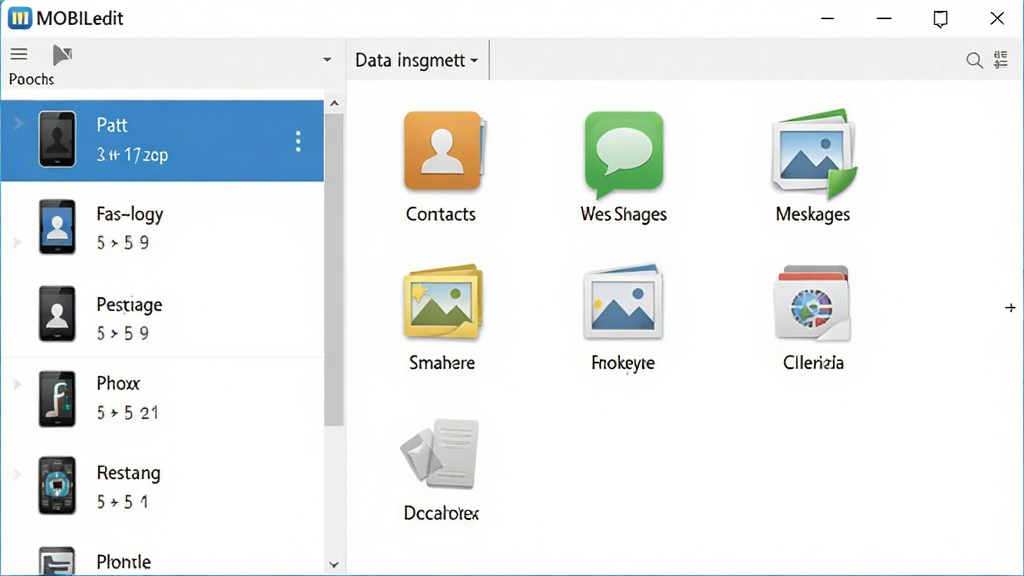This screenshot has height=576, width=1024.
Task: Expand the Phoxx device row
Action: coord(18,384)
